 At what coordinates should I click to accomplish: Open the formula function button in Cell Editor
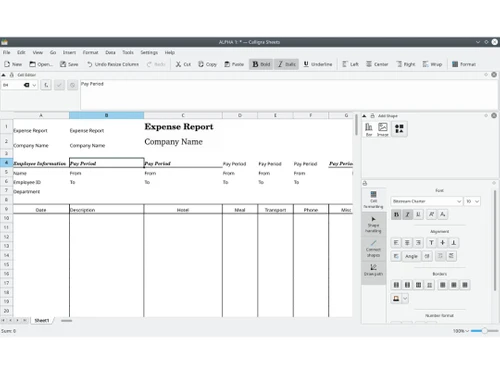coord(46,85)
